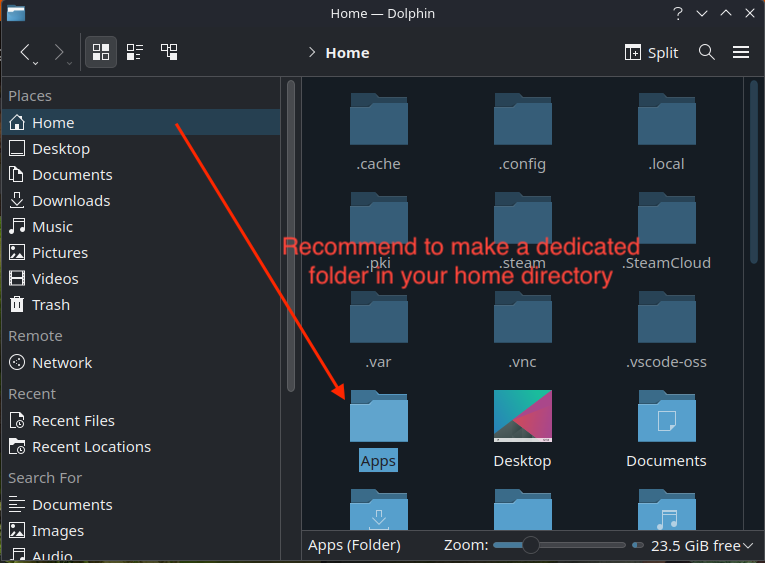The height and width of the screenshot is (563, 765).
Task: Click the Home breadcrumb label
Action: pyautogui.click(x=347, y=53)
